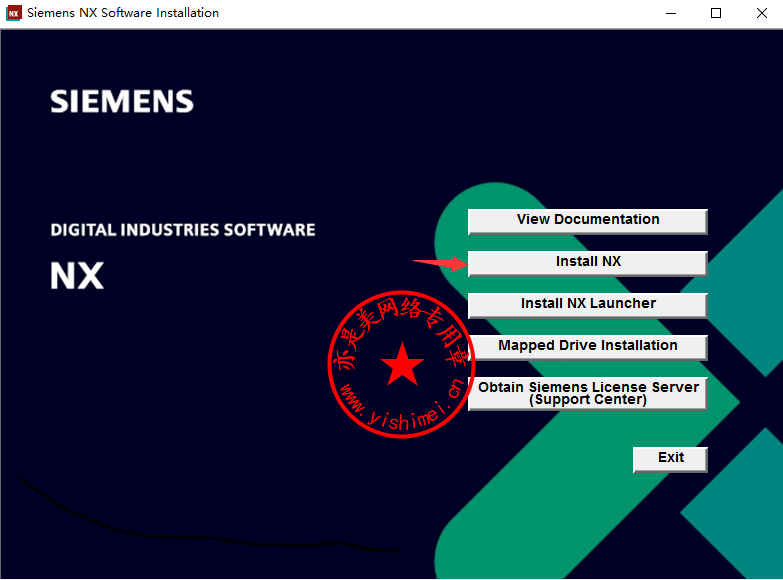Click the DIGITAL INDUSTRIES SOFTWARE heading
This screenshot has height=580, width=783.
click(183, 230)
